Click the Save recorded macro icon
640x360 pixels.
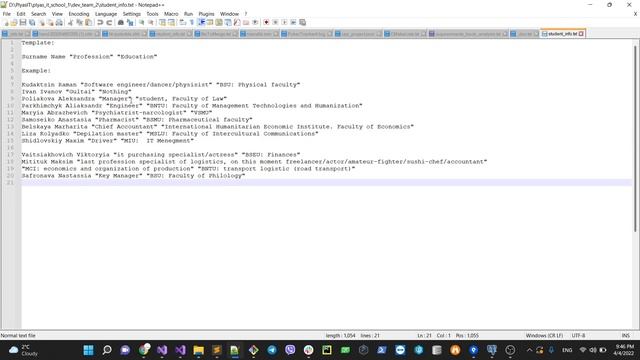tap(302, 22)
